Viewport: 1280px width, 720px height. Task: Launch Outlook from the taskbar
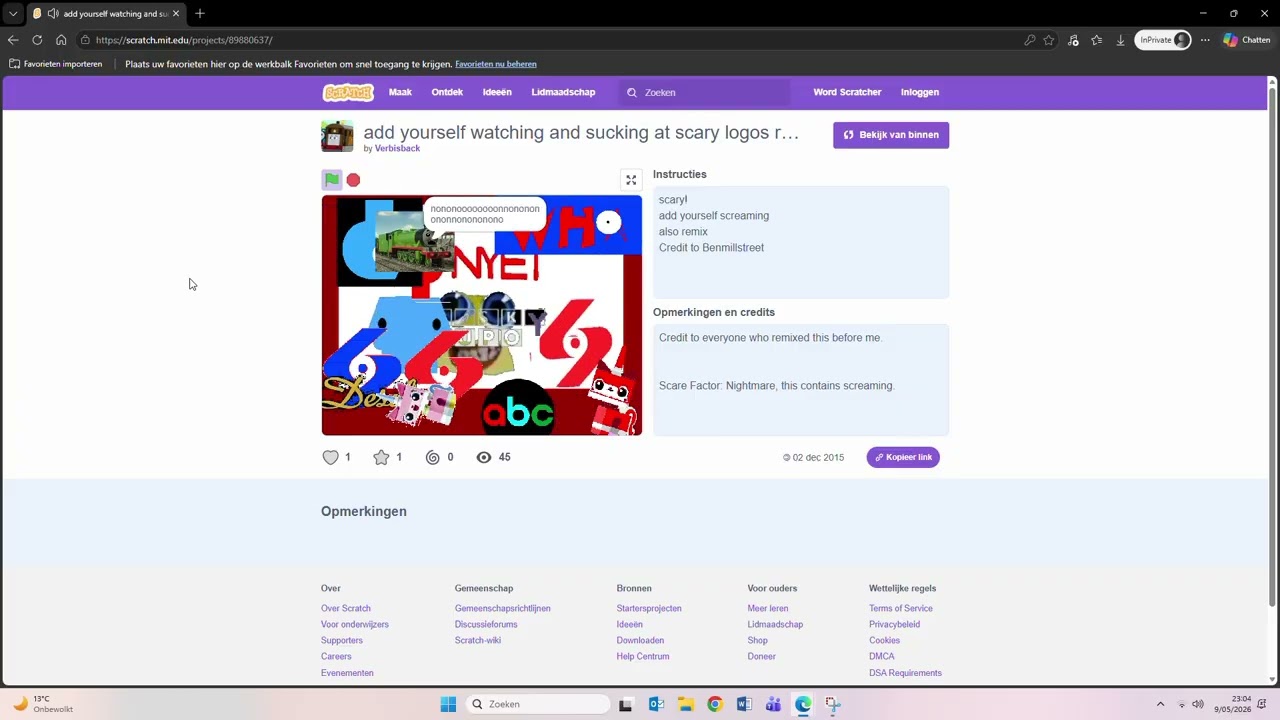pos(656,704)
